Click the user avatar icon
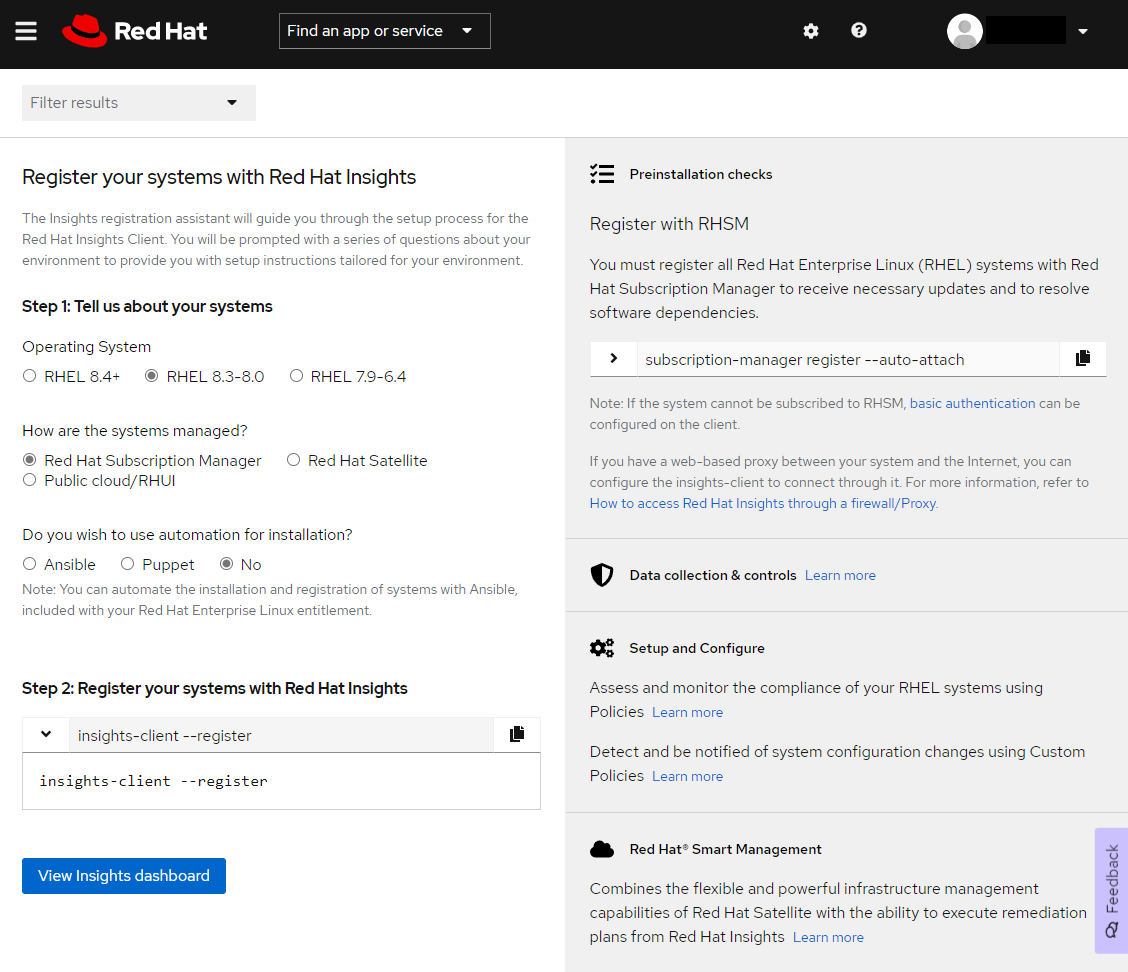Viewport: 1128px width, 972px height. tap(964, 31)
